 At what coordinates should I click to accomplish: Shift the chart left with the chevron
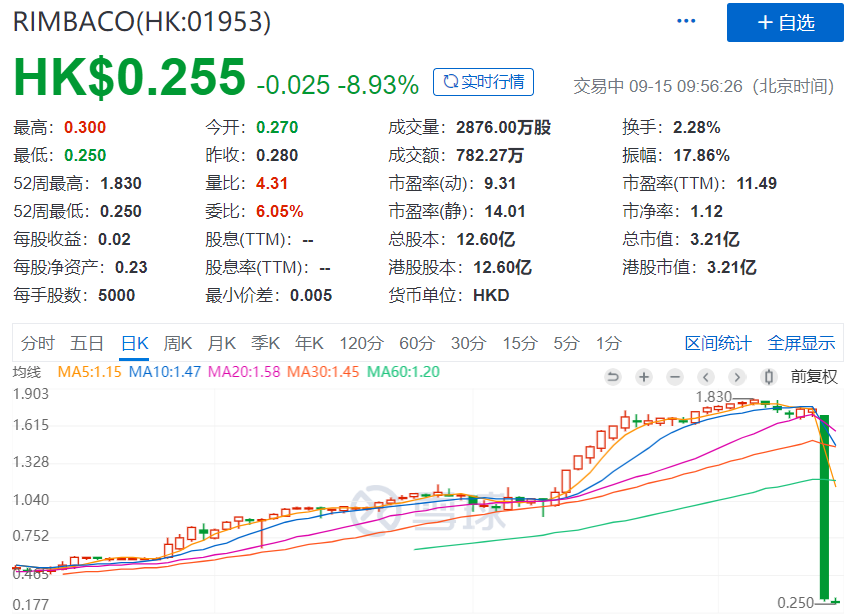click(706, 376)
